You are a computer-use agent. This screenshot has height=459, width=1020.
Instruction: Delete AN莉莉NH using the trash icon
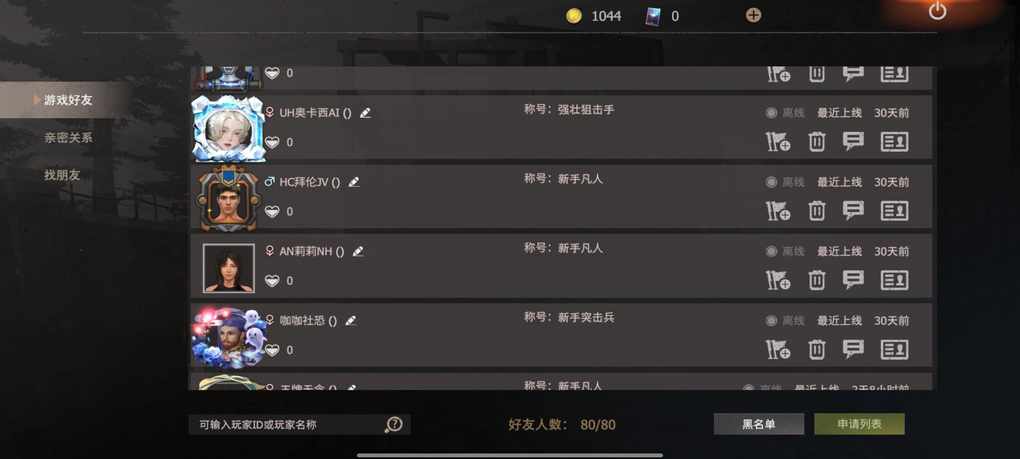click(816, 280)
